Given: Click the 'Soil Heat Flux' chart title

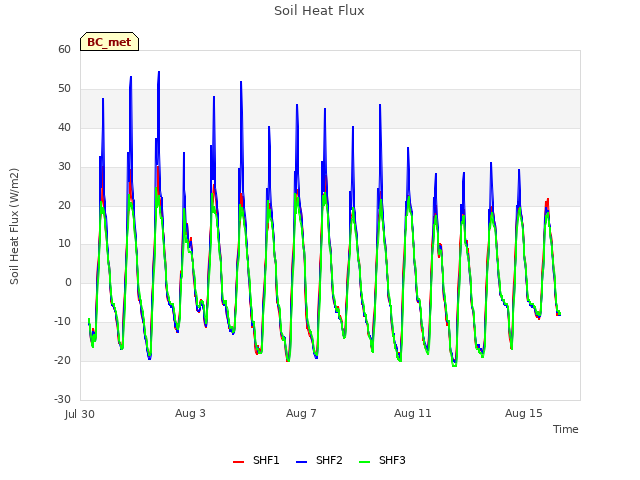Looking at the screenshot, I should (319, 11).
